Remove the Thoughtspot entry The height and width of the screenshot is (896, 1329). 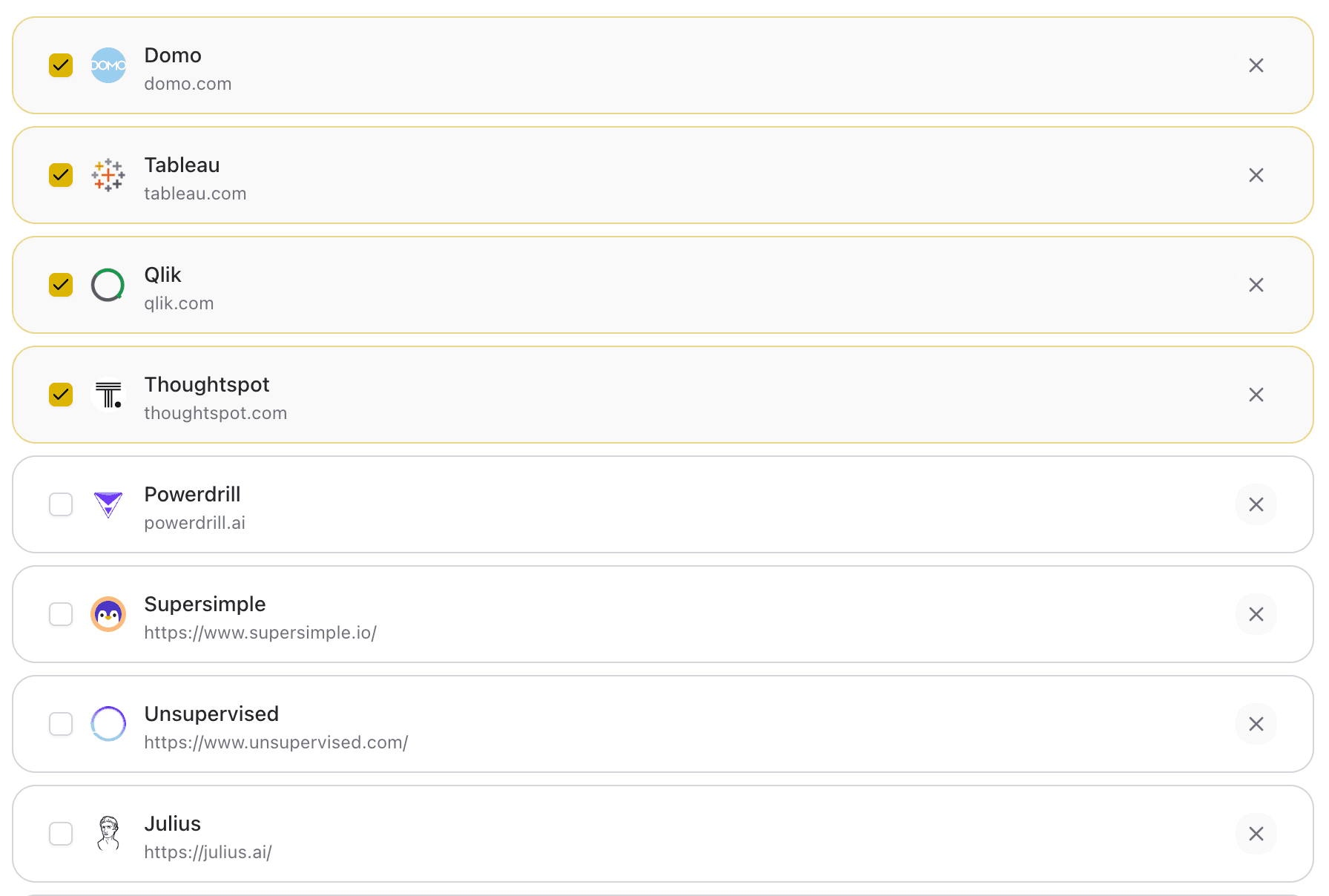pyautogui.click(x=1256, y=395)
